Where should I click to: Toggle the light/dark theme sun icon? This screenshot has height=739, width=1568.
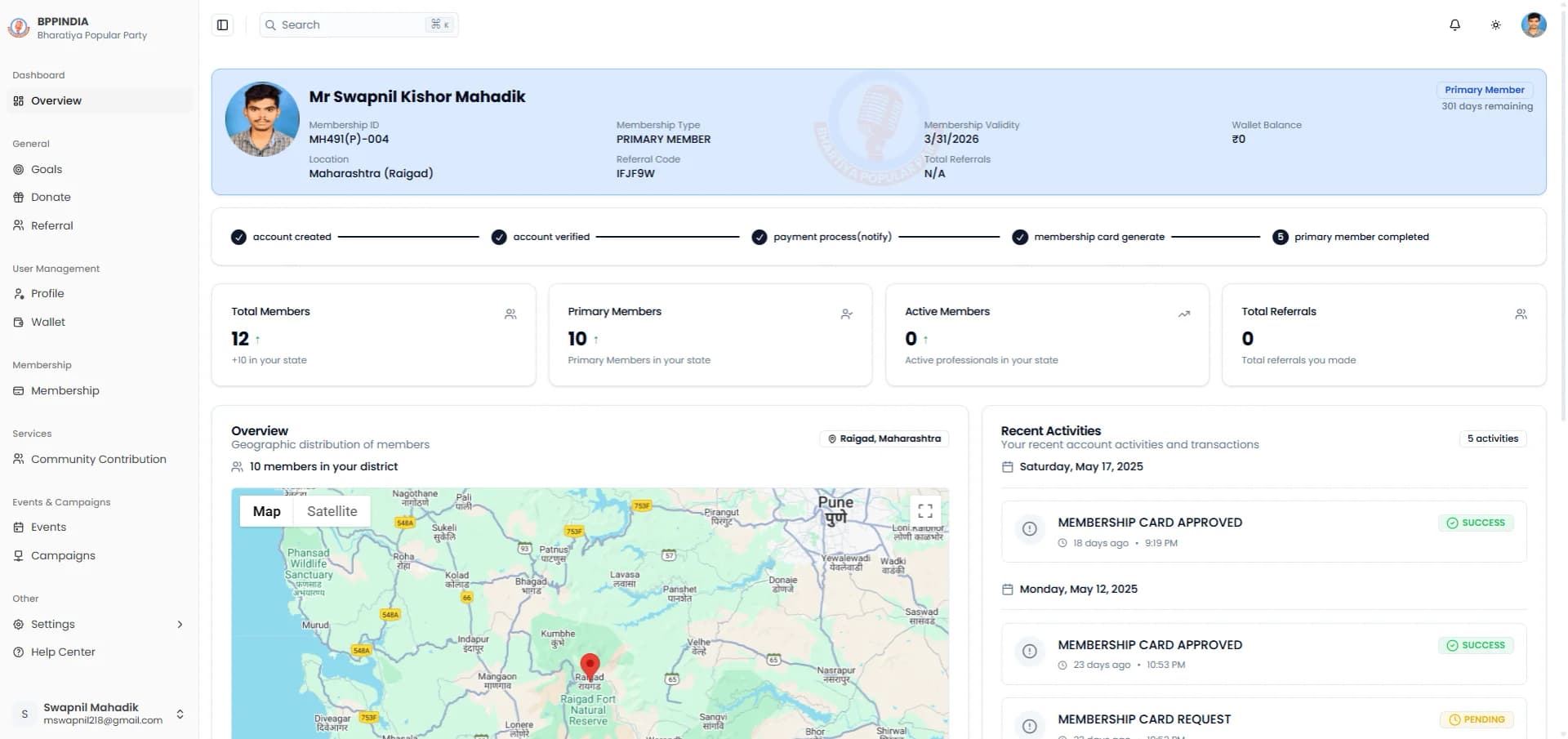point(1495,25)
